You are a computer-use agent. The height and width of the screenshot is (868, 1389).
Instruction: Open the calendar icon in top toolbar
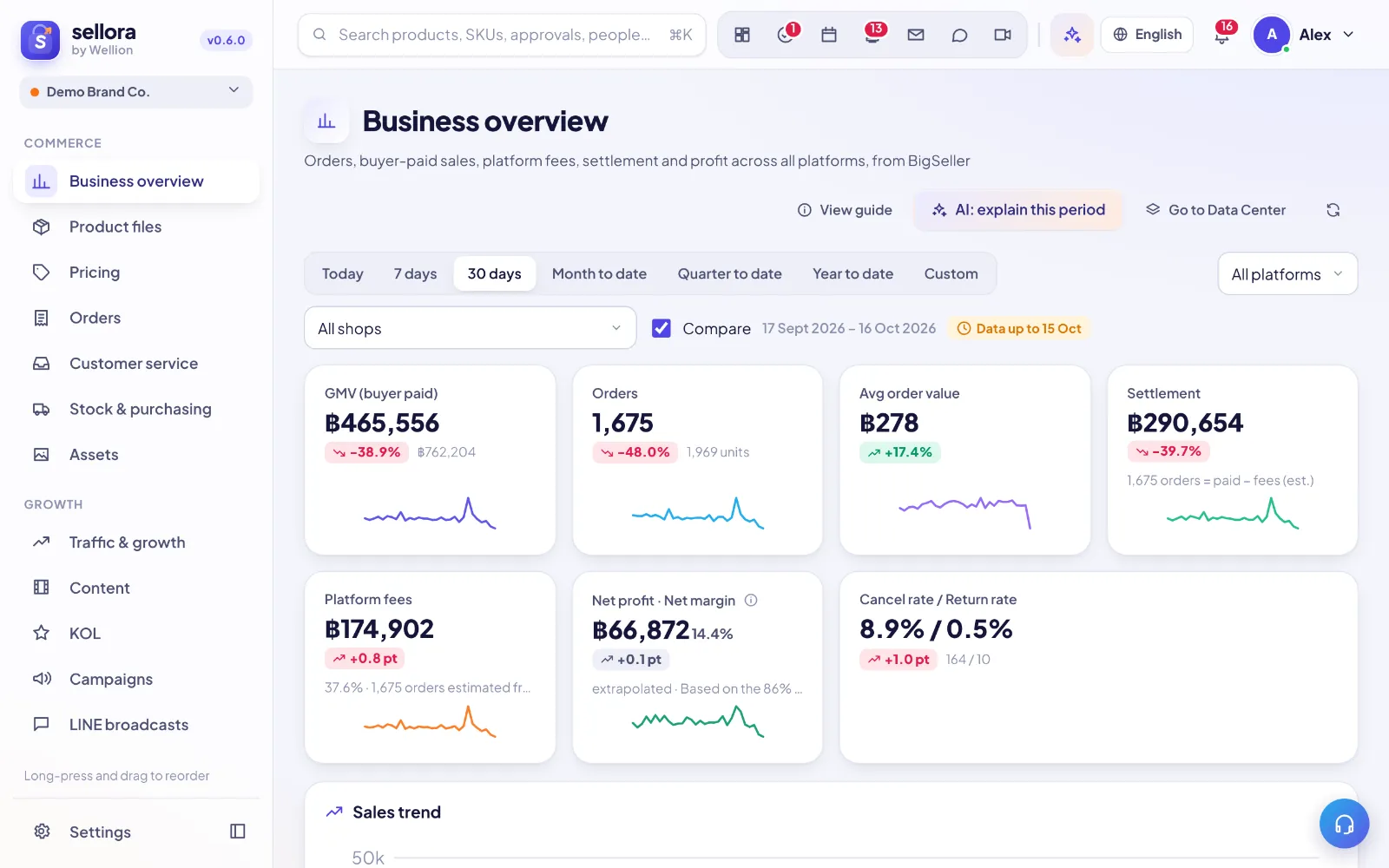click(x=829, y=35)
